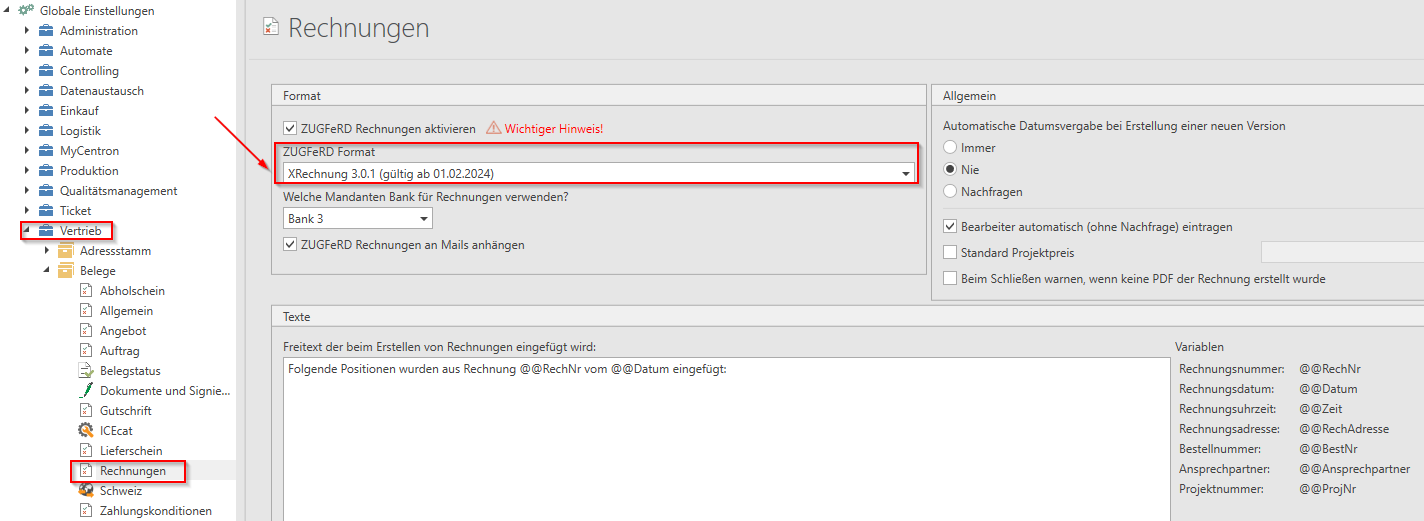Click the Schweiz globe icon
This screenshot has height=521, width=1424.
(86, 490)
